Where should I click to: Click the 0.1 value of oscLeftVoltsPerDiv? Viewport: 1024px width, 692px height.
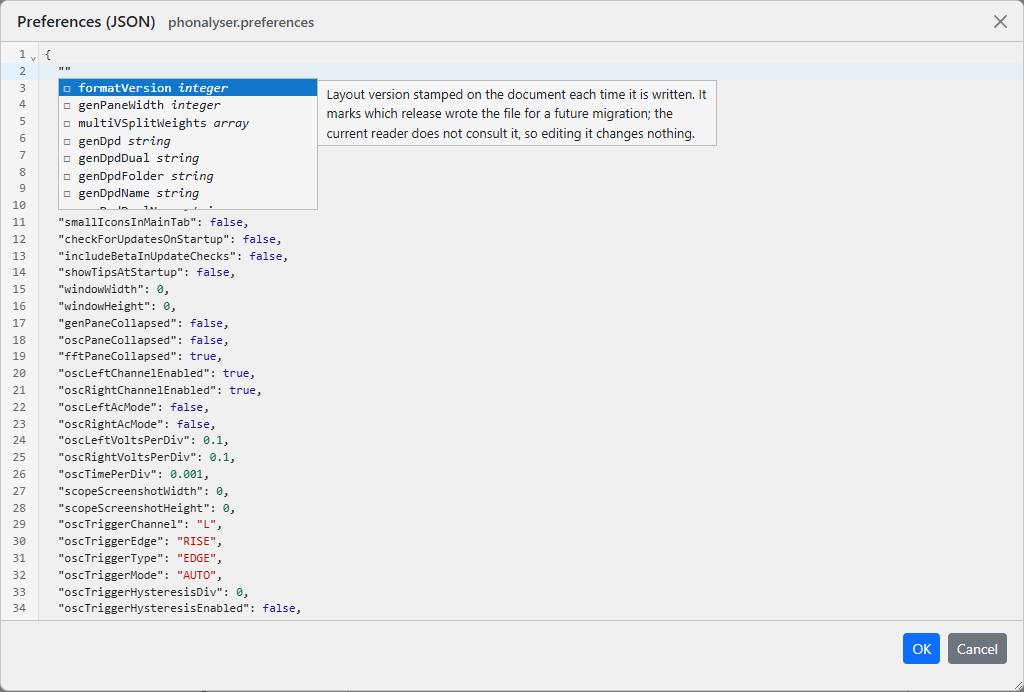[x=213, y=441]
